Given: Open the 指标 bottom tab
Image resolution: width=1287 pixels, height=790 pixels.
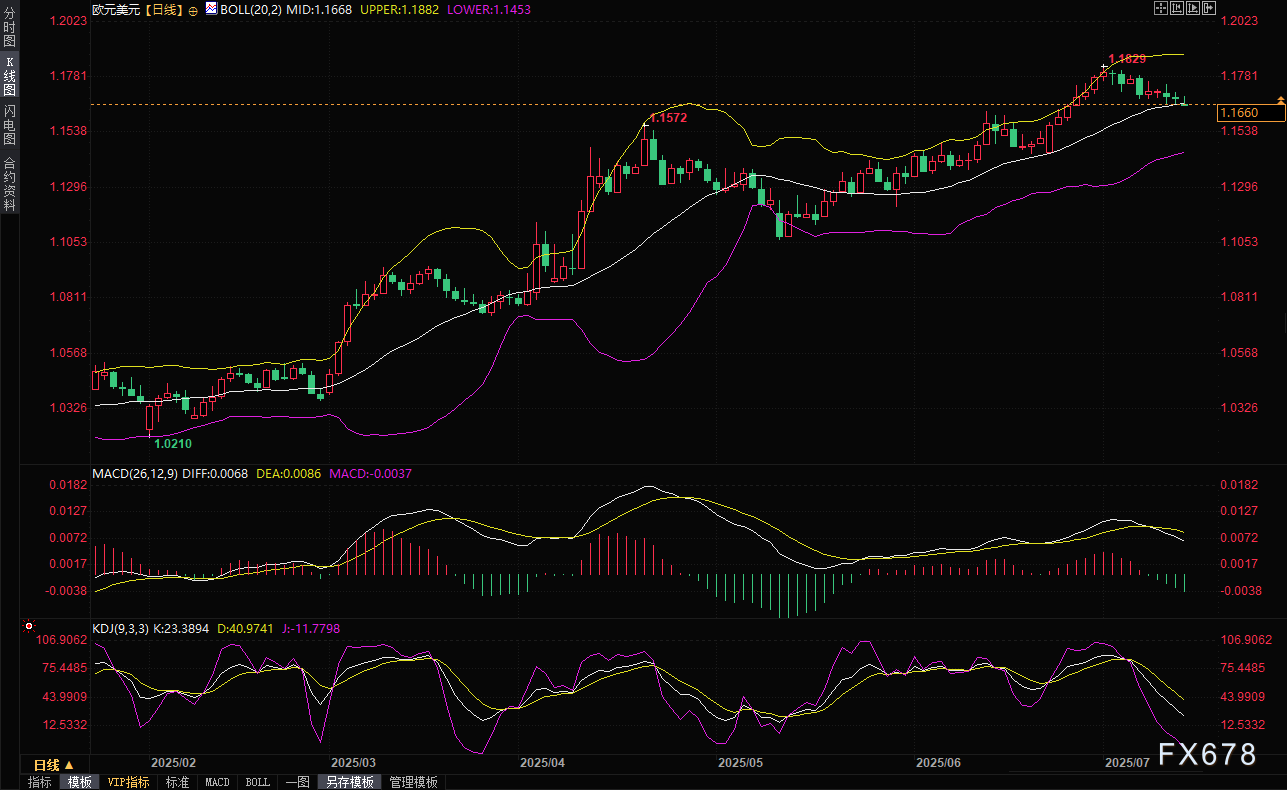Looking at the screenshot, I should (40, 782).
